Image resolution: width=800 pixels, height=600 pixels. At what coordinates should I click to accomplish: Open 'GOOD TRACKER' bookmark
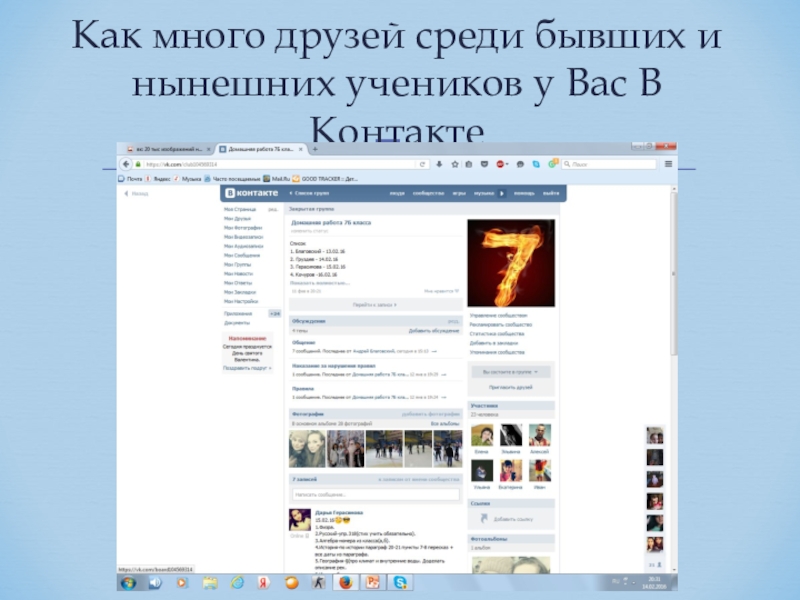click(325, 179)
